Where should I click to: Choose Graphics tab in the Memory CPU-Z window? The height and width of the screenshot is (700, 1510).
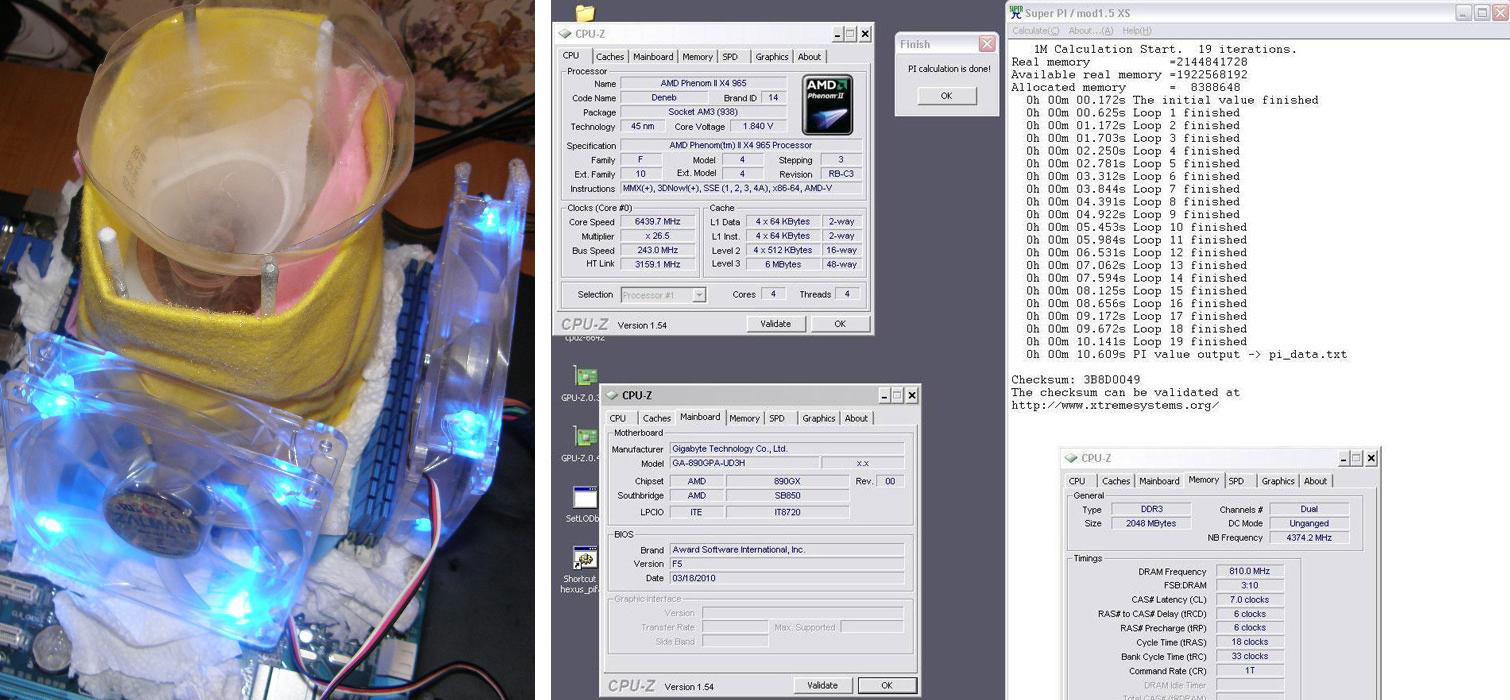[1278, 481]
